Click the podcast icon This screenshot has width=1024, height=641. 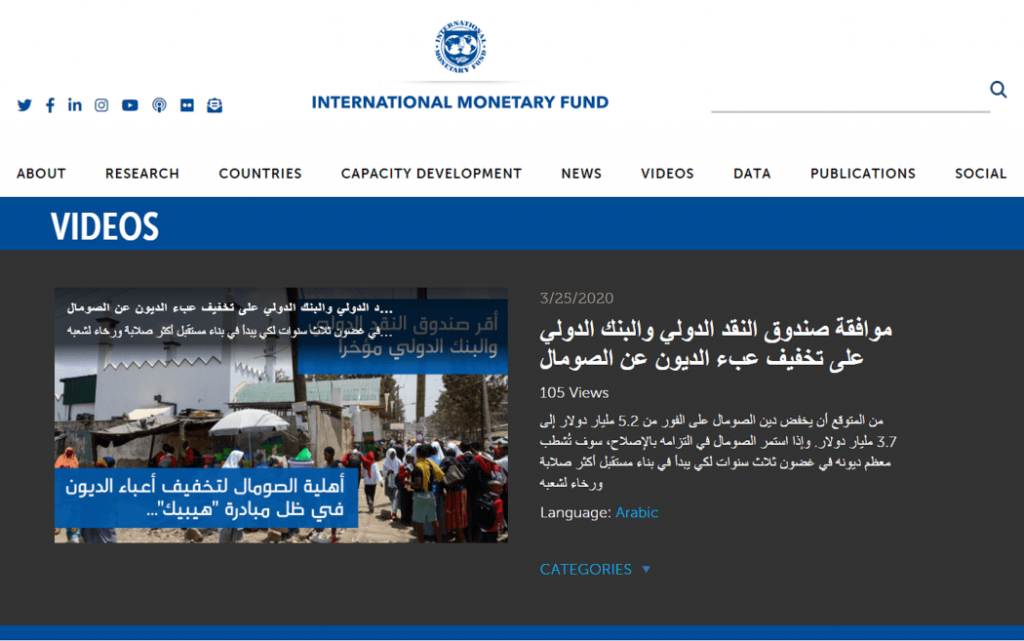click(159, 105)
